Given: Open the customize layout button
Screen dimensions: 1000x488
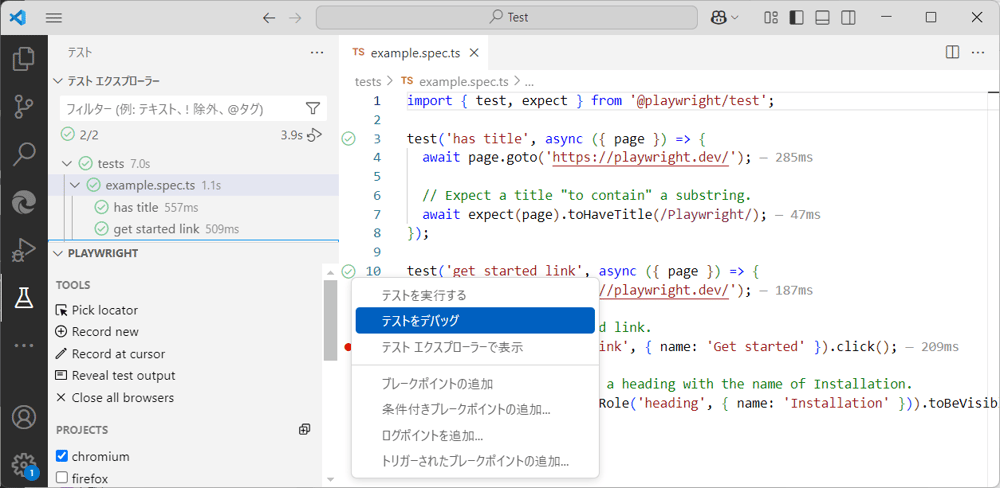Looking at the screenshot, I should point(771,18).
